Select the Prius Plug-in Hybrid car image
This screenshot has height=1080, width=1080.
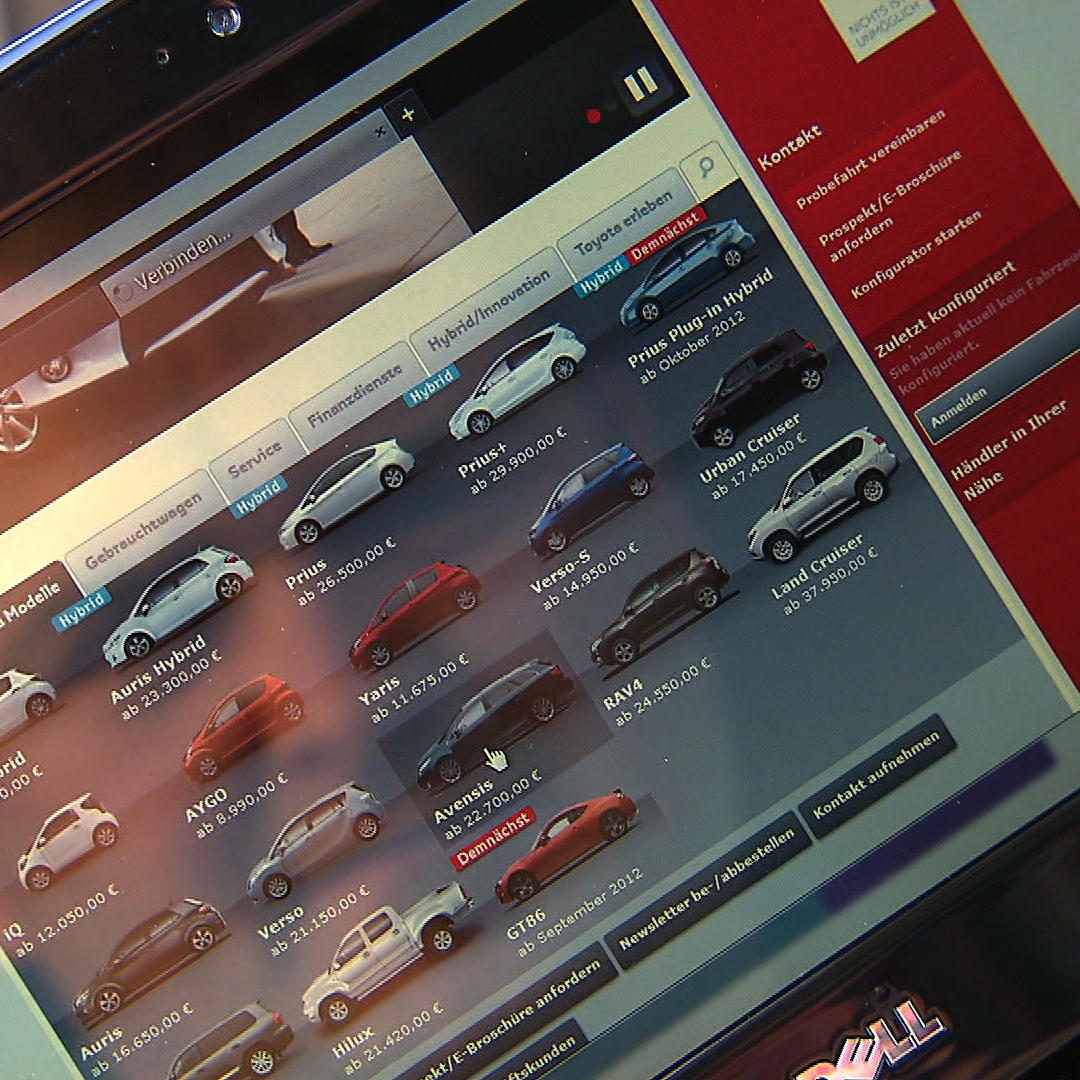click(x=687, y=273)
